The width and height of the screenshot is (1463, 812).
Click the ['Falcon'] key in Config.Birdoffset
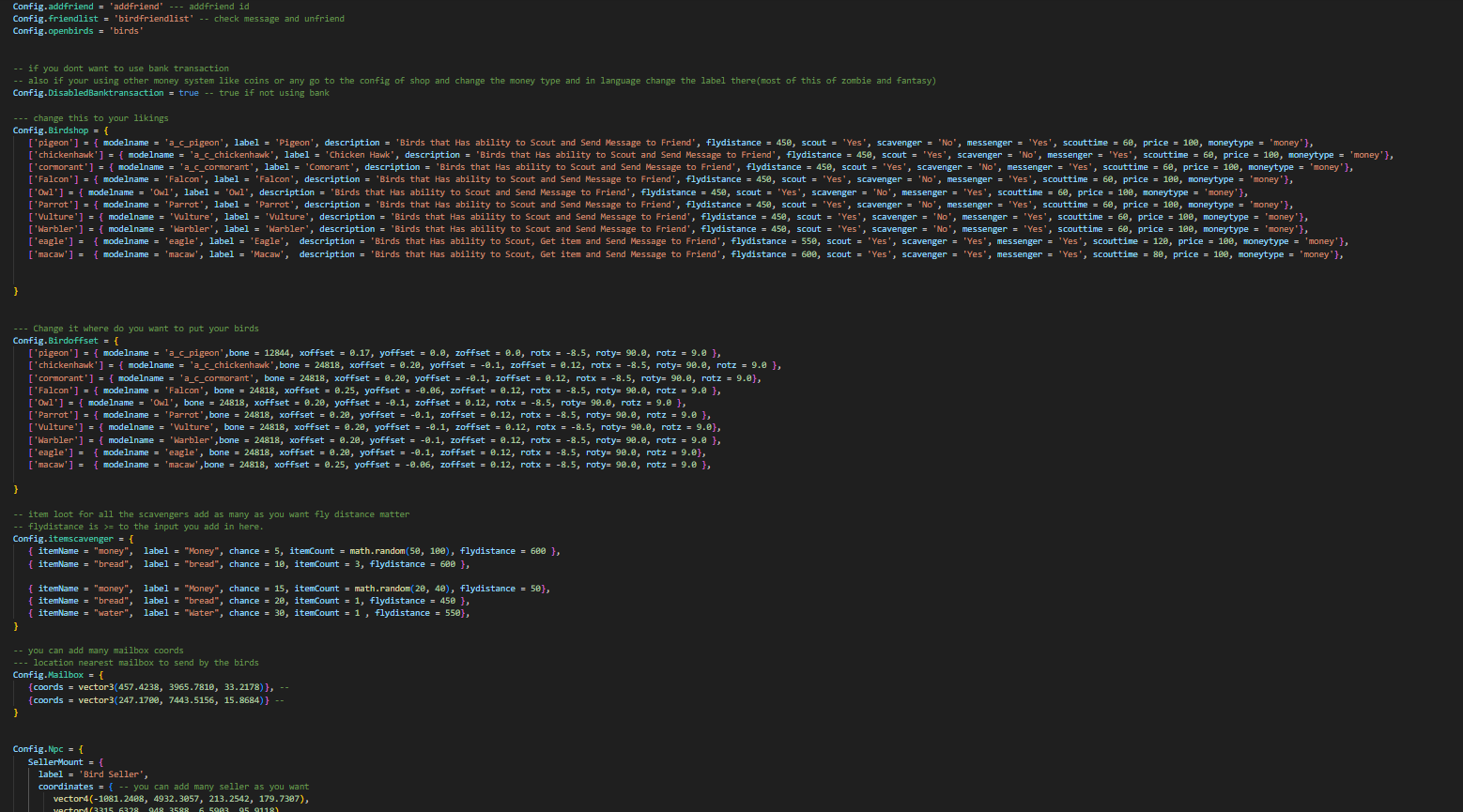coord(54,391)
